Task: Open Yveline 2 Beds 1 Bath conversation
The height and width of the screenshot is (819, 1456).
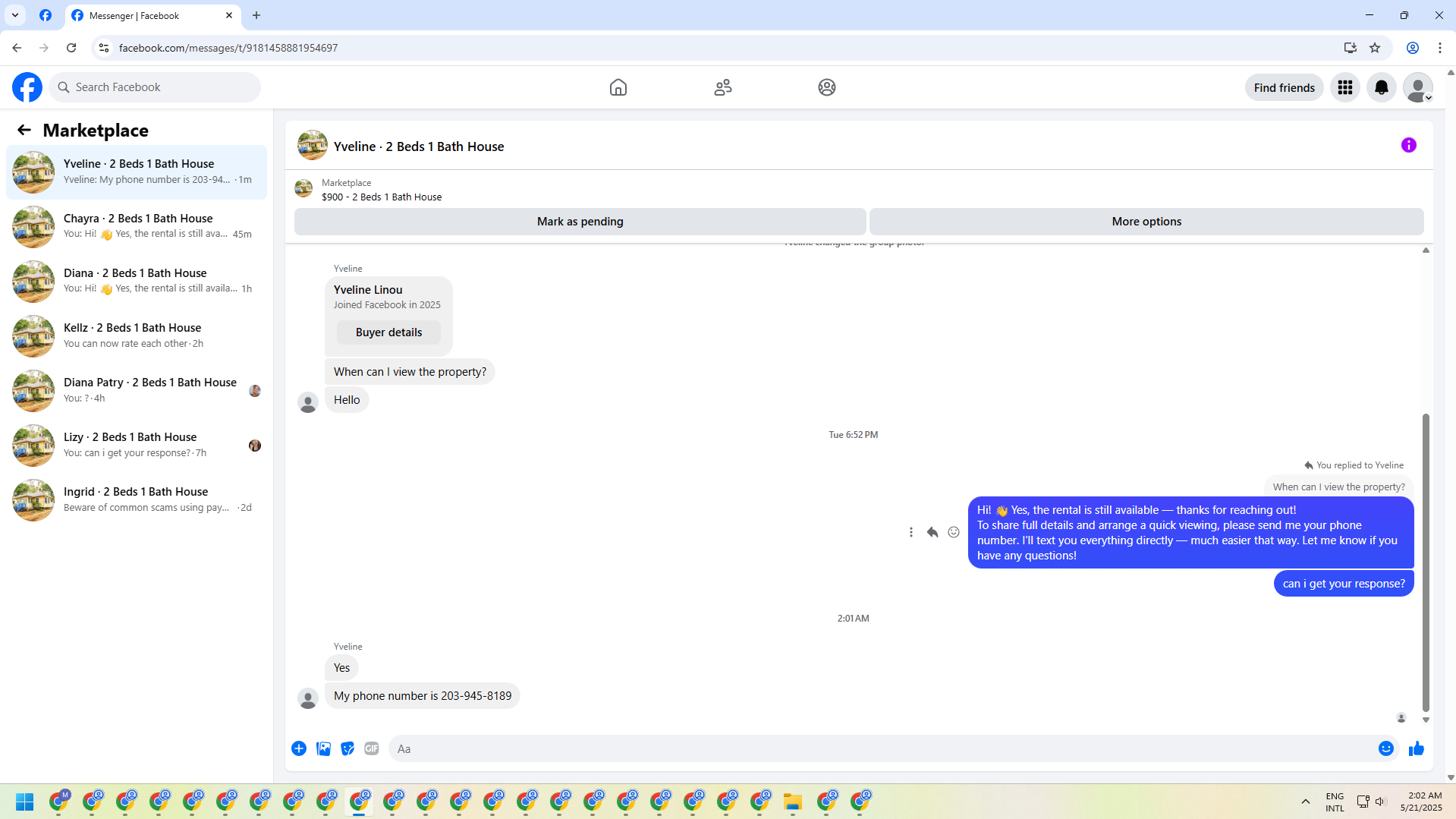Action: click(x=137, y=172)
